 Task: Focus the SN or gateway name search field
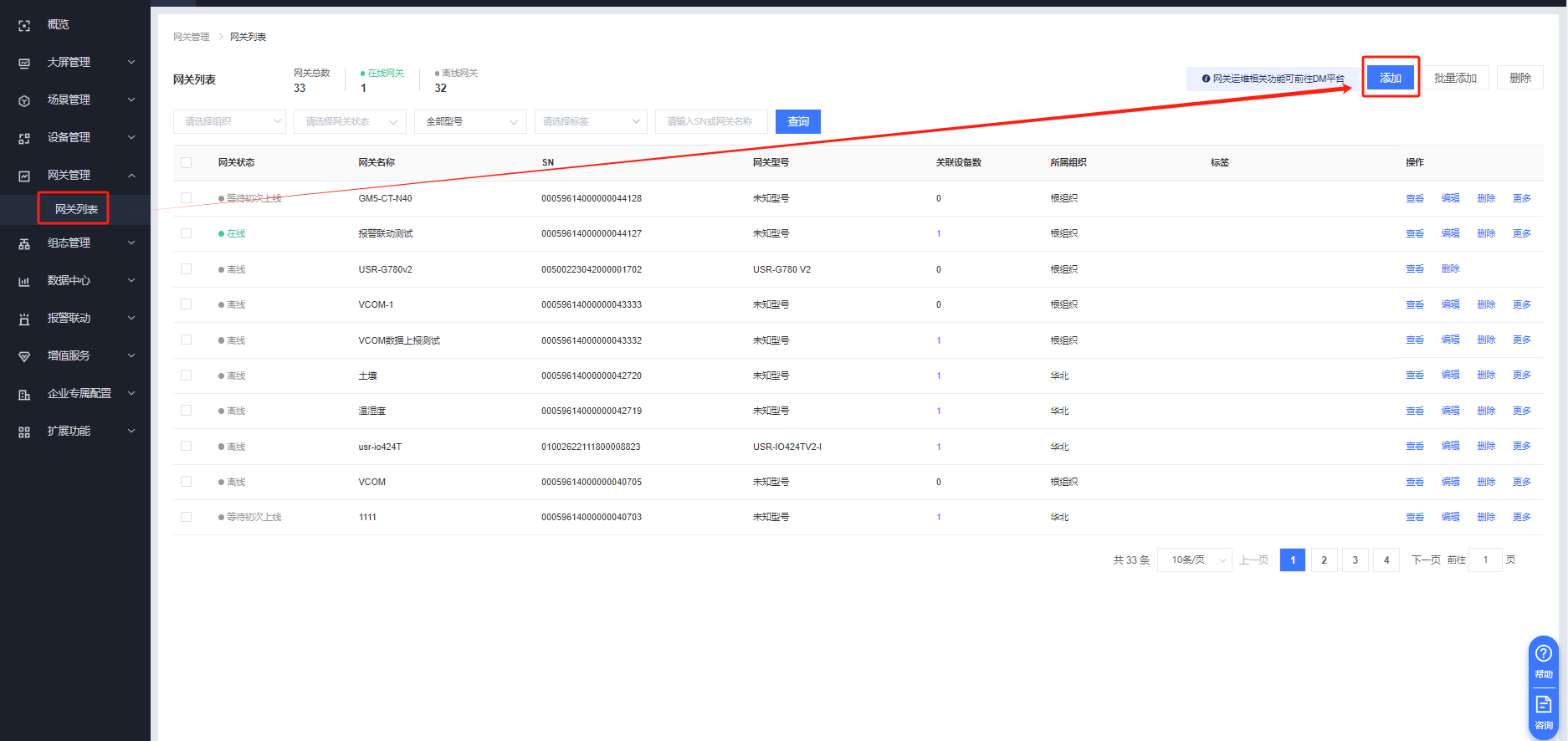click(710, 122)
